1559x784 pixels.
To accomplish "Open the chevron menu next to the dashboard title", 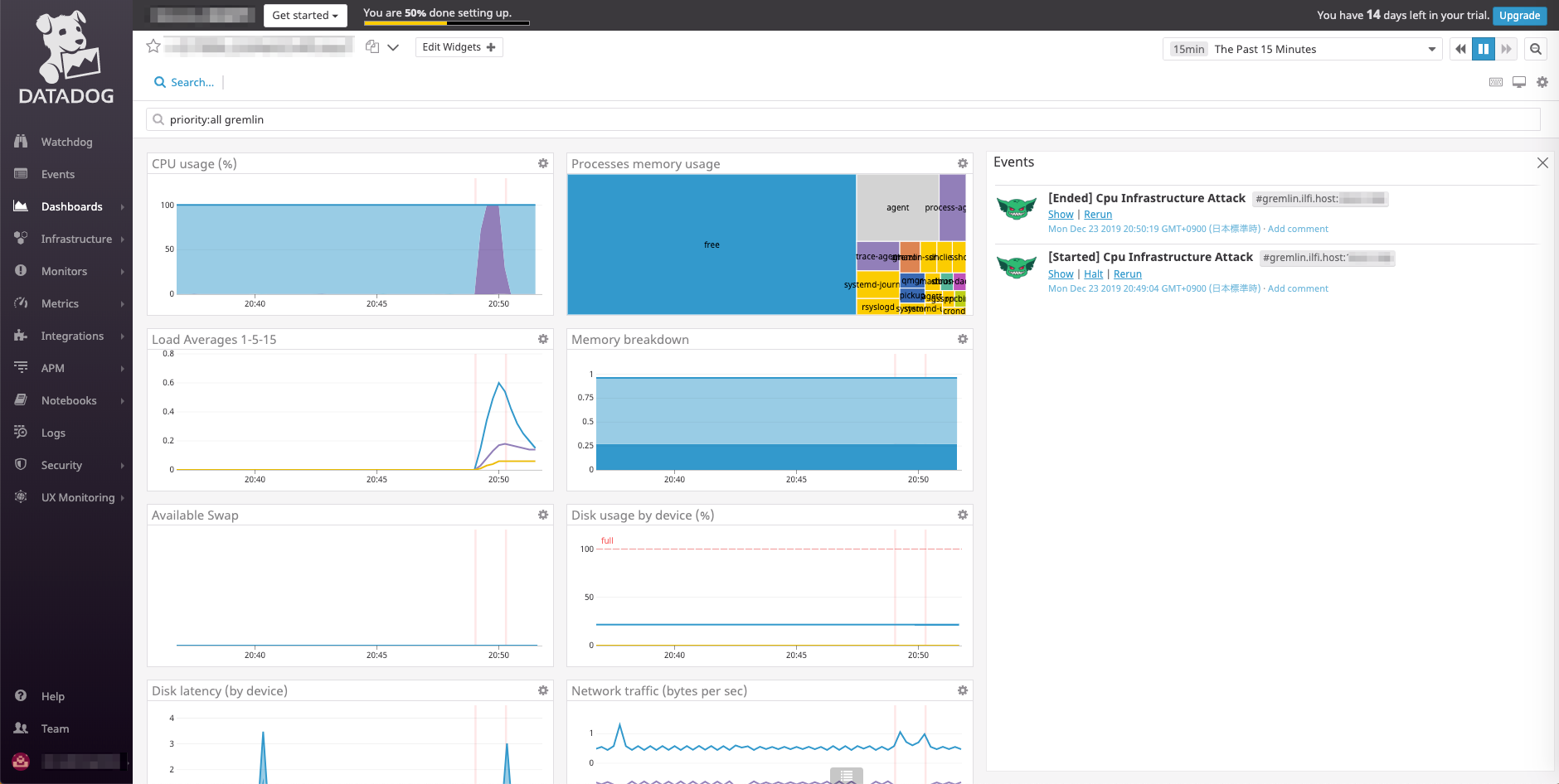I will (x=395, y=47).
